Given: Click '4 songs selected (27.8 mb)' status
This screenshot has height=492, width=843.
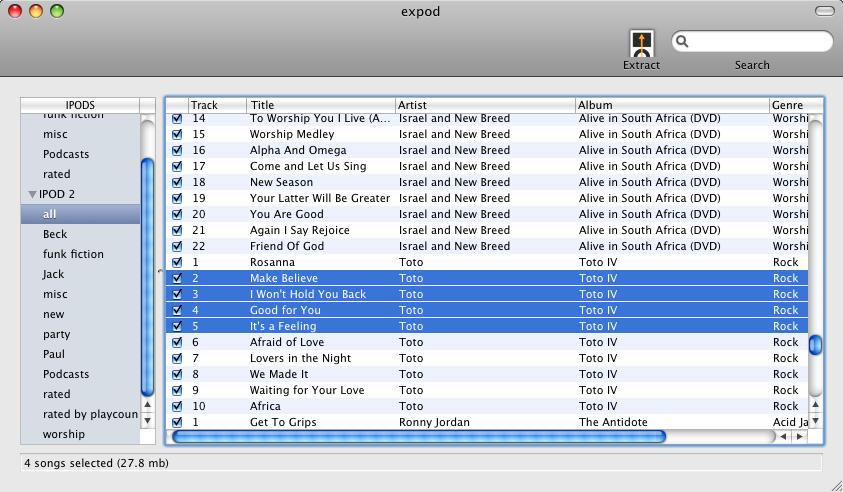Looking at the screenshot, I should point(96,463).
